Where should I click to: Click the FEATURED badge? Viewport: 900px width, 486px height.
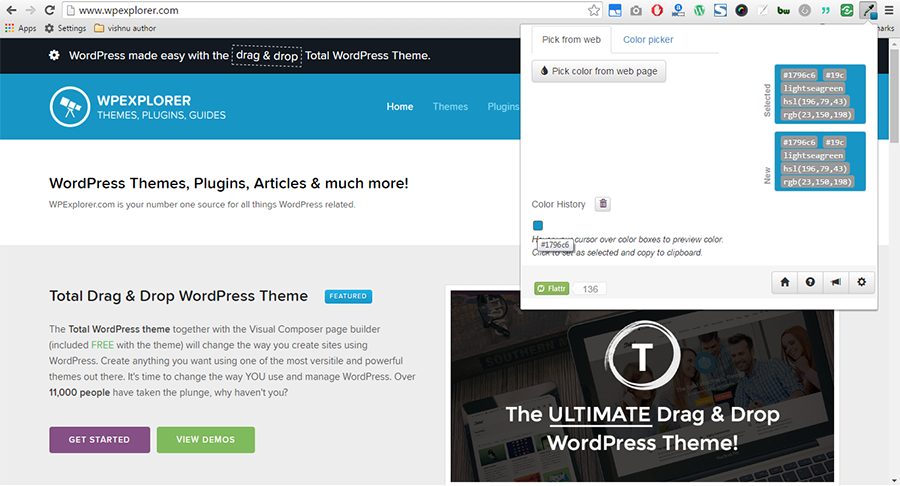(348, 296)
